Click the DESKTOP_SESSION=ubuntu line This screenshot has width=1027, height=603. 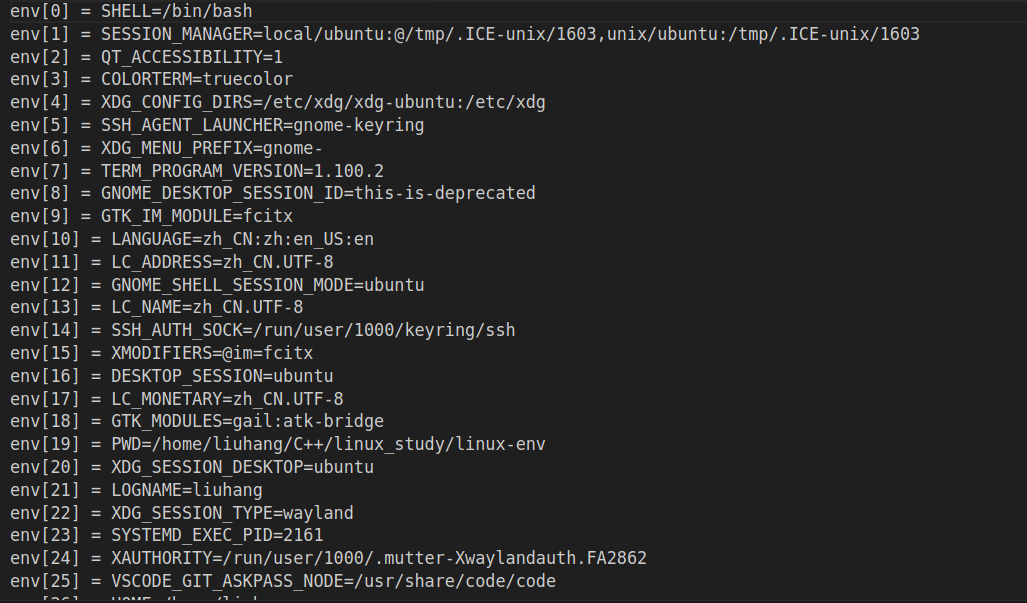[x=172, y=376]
